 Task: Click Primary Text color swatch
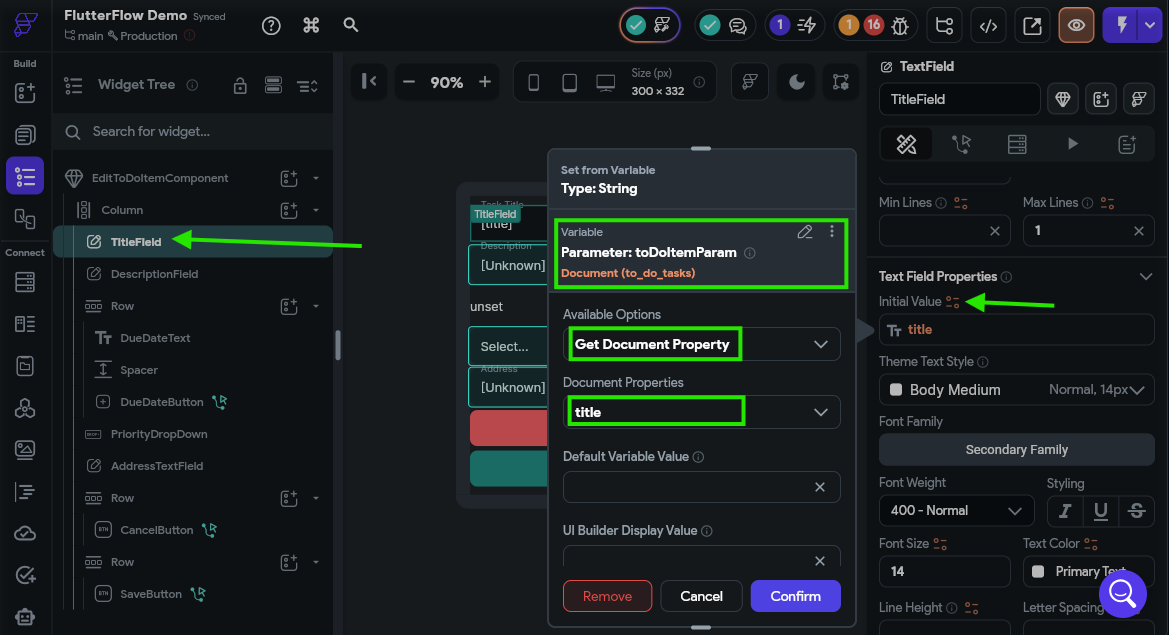pos(1038,572)
